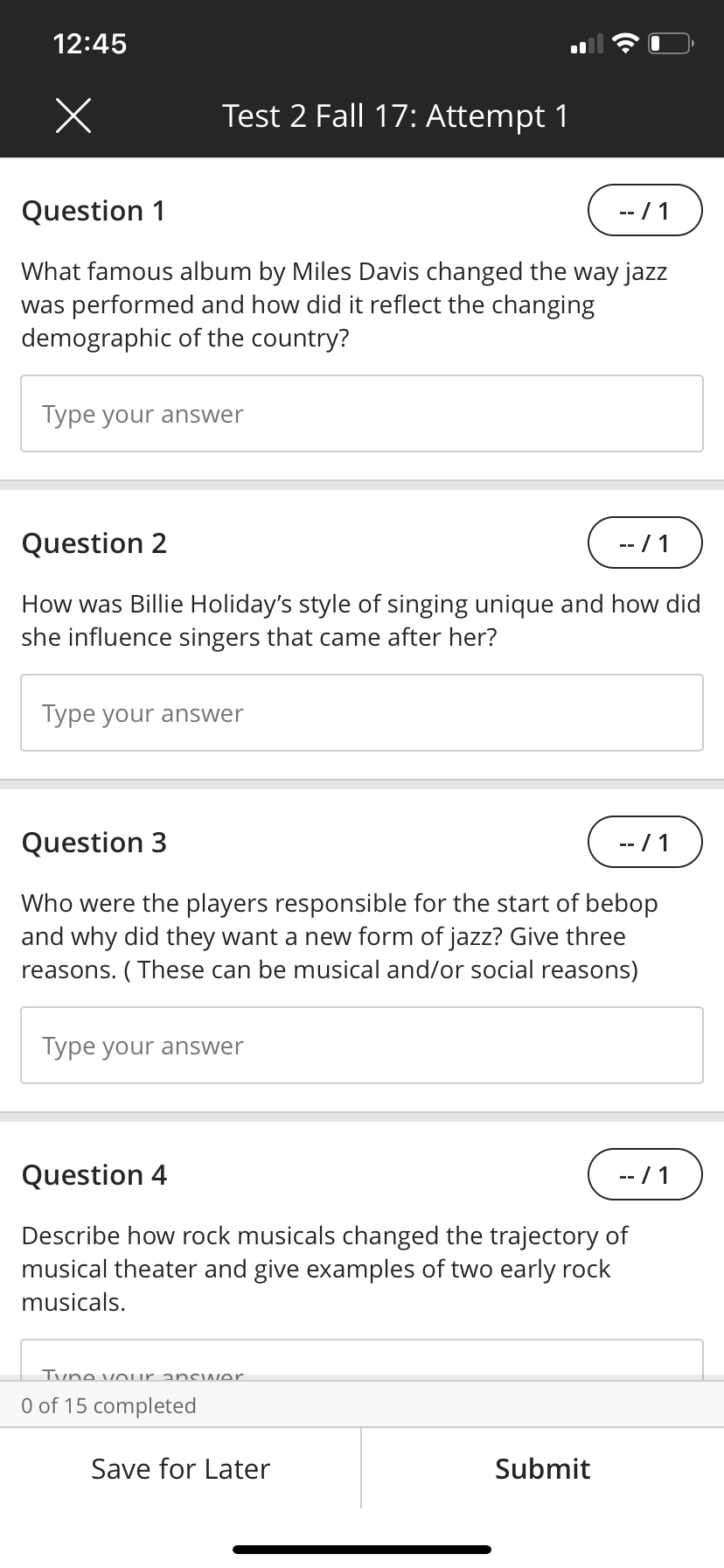Select the Save for Later button
724x1568 pixels.
coord(181,1469)
